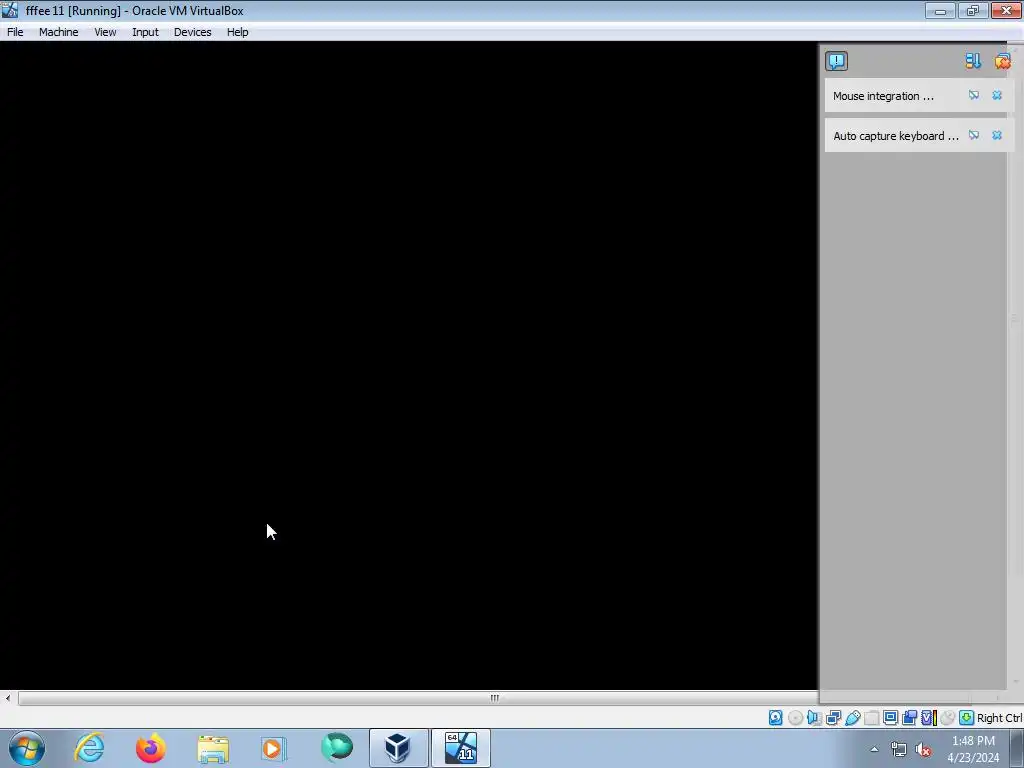Click the display status icon
Image resolution: width=1024 pixels, height=768 pixels.
pos(890,718)
